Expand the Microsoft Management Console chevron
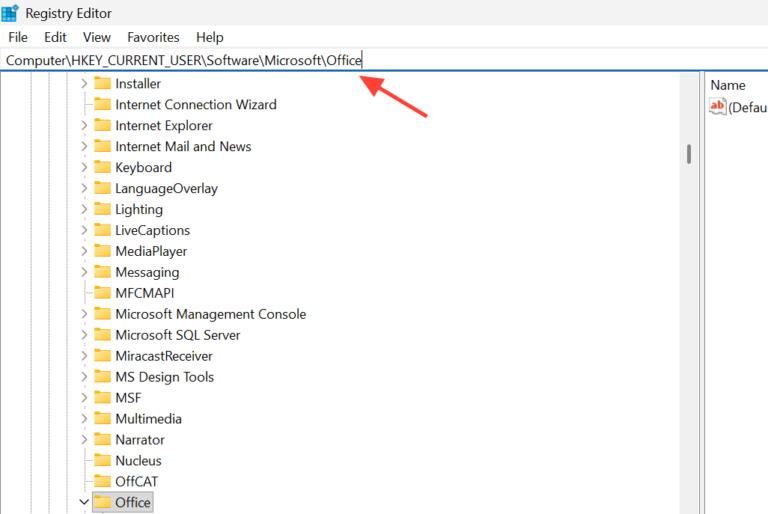This screenshot has height=514, width=768. coord(84,314)
